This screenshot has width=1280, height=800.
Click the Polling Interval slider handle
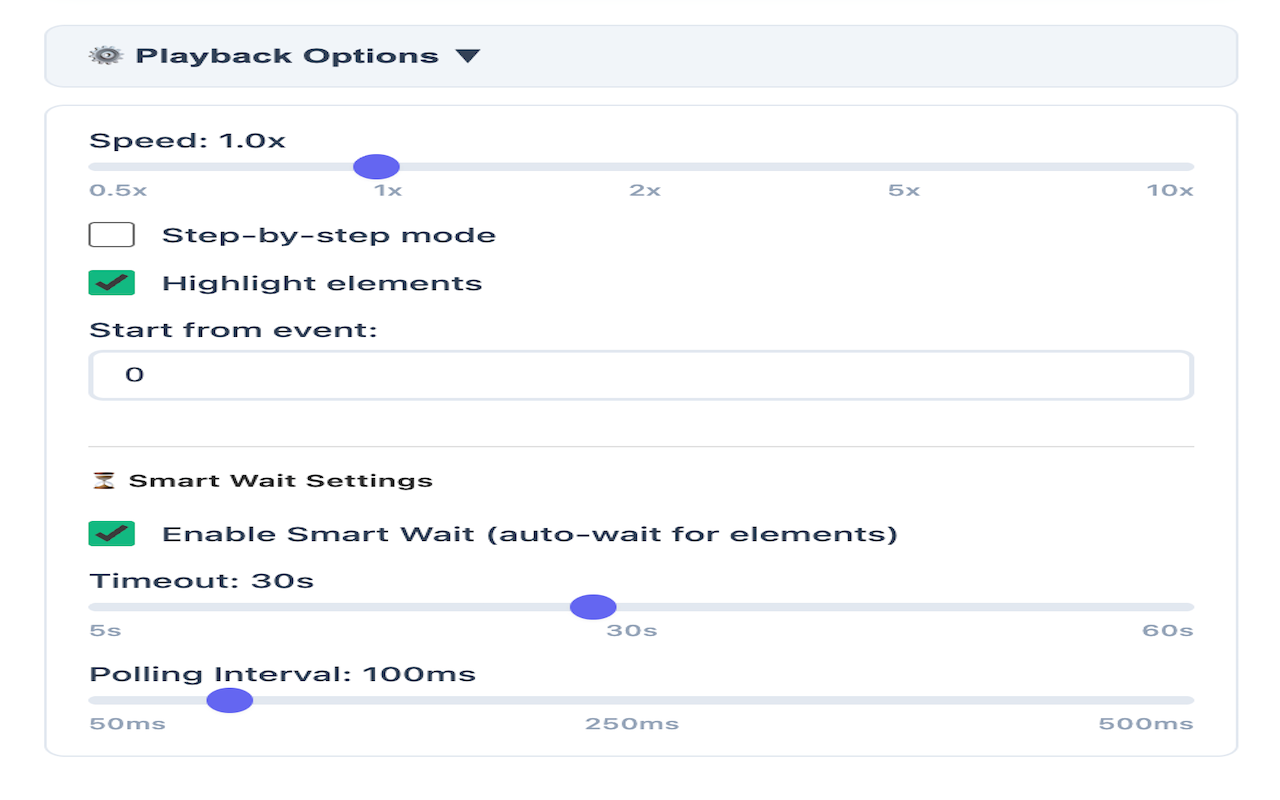(x=230, y=700)
